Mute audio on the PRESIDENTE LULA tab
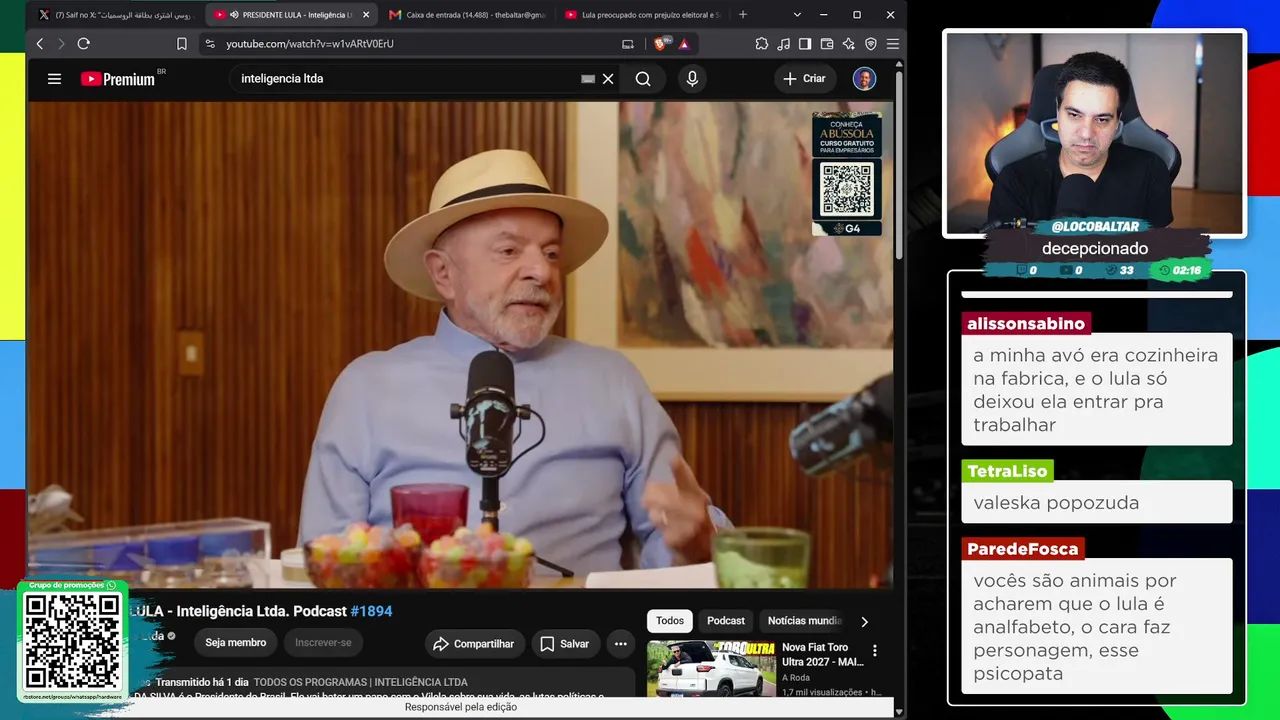 click(234, 15)
